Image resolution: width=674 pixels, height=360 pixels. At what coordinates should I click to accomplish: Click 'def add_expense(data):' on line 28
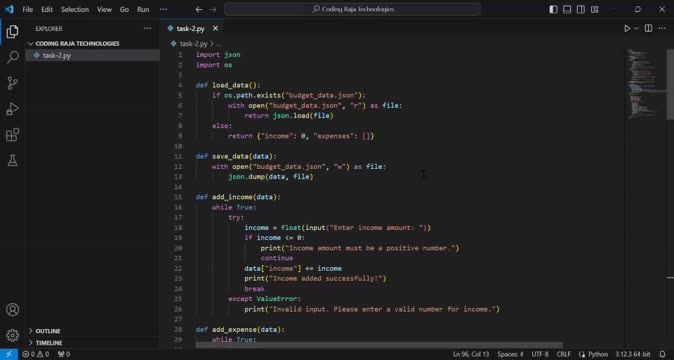[x=240, y=329]
